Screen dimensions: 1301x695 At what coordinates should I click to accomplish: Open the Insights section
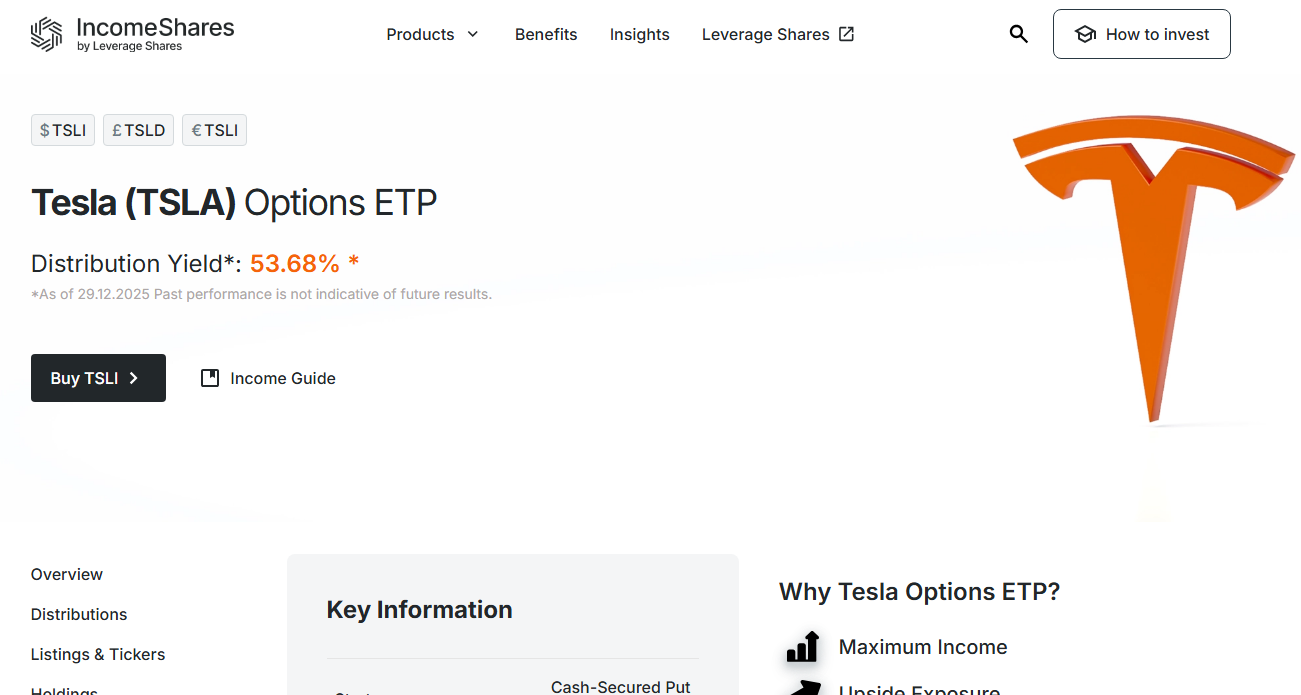coord(640,34)
